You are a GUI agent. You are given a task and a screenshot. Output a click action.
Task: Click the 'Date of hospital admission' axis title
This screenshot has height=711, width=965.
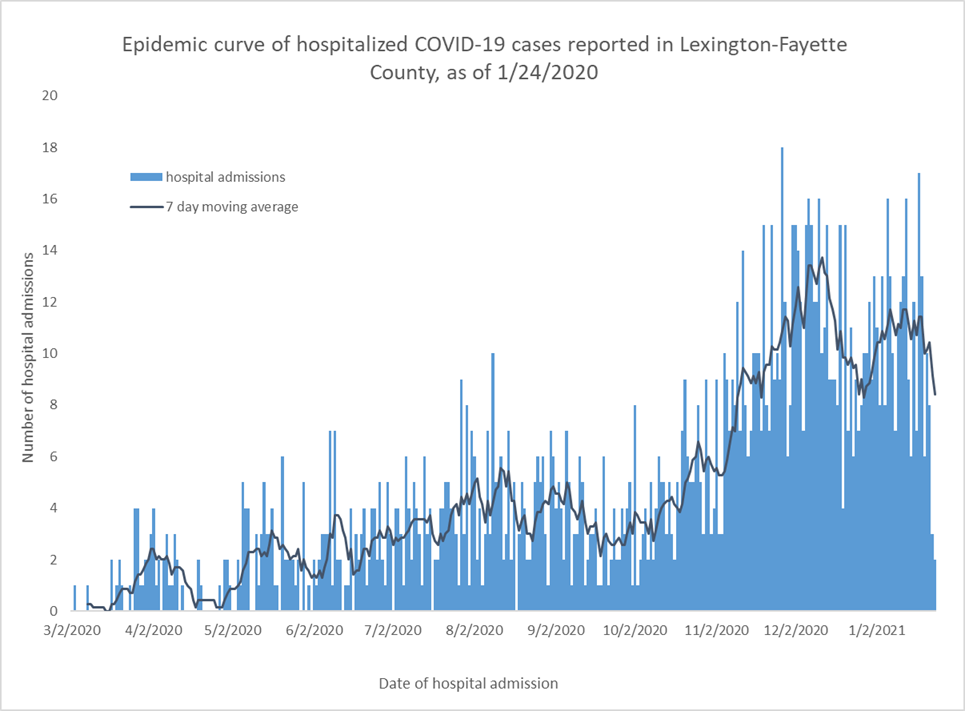pyautogui.click(x=468, y=683)
